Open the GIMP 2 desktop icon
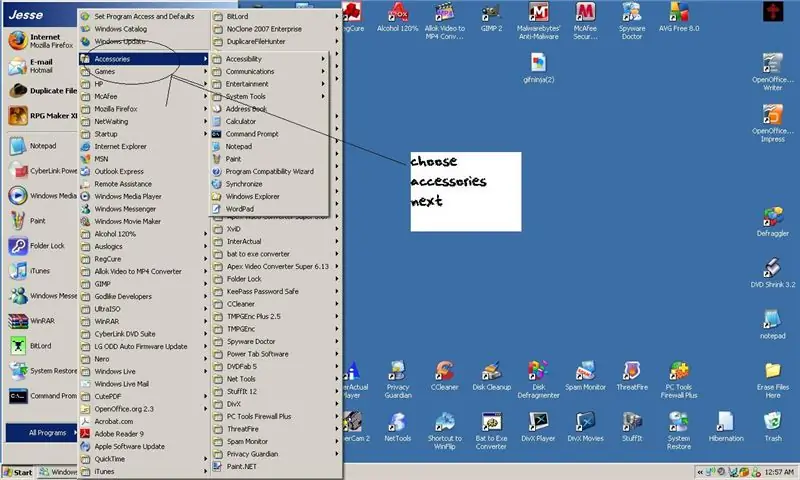The image size is (800, 480). coord(491,17)
